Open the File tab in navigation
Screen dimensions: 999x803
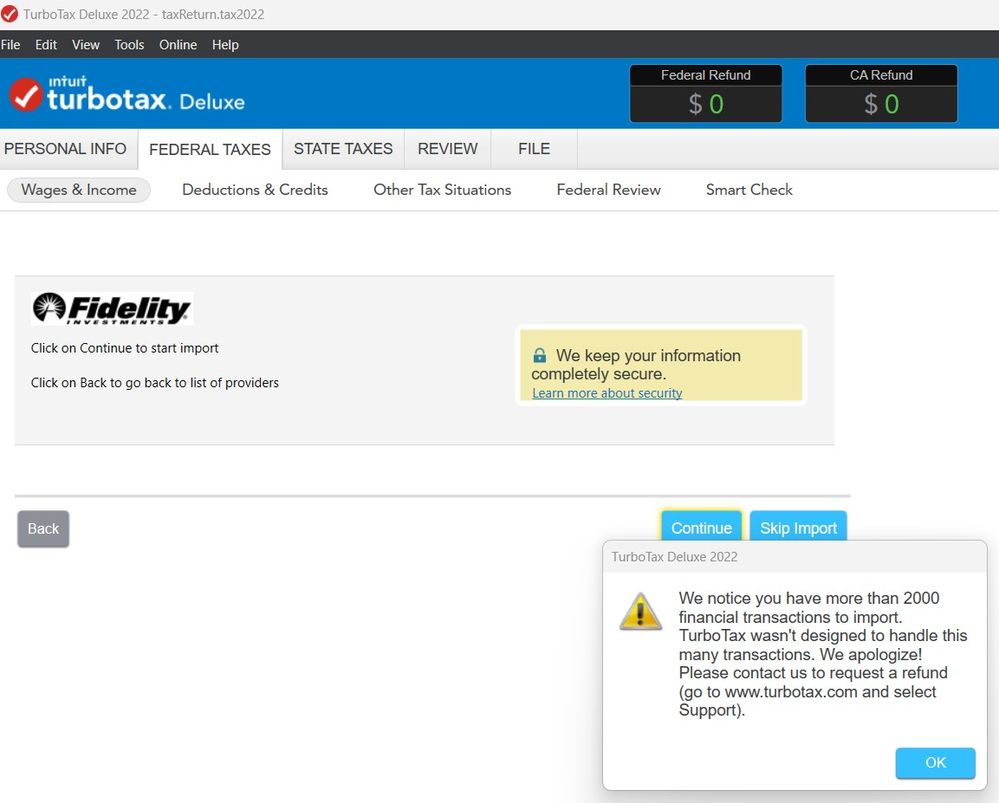point(534,148)
